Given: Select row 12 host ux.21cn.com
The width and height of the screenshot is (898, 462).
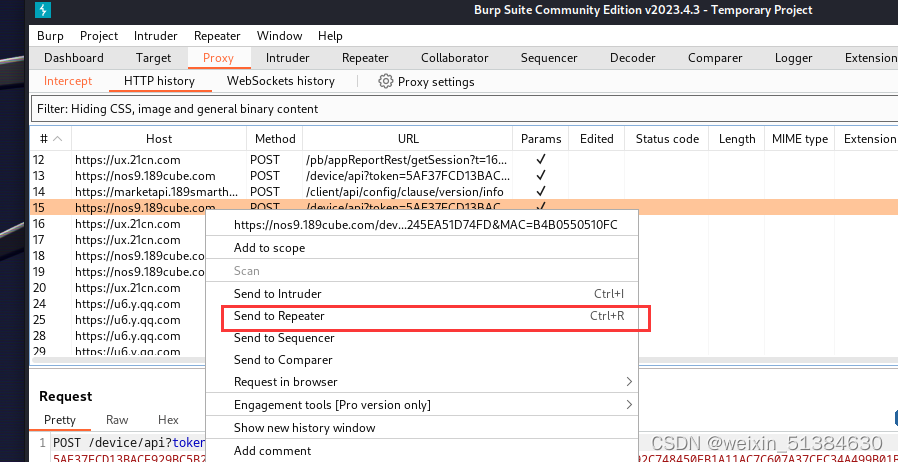Looking at the screenshot, I should [128, 160].
